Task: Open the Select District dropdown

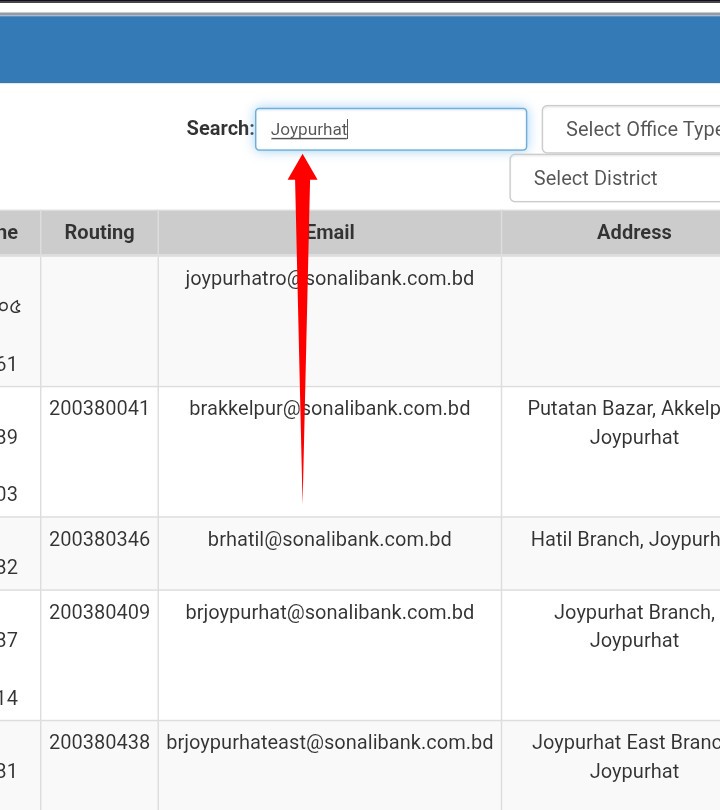Action: 615,178
